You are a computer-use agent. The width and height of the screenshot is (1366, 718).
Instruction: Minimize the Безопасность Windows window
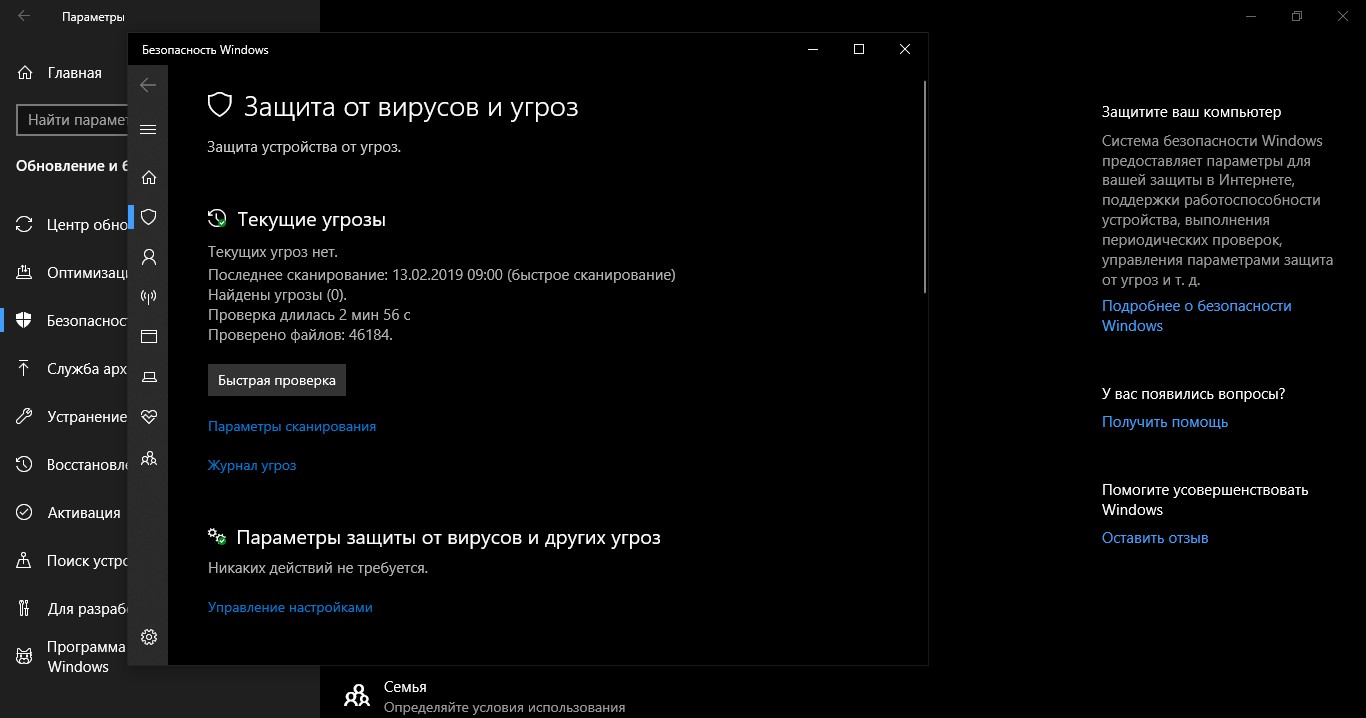[813, 49]
